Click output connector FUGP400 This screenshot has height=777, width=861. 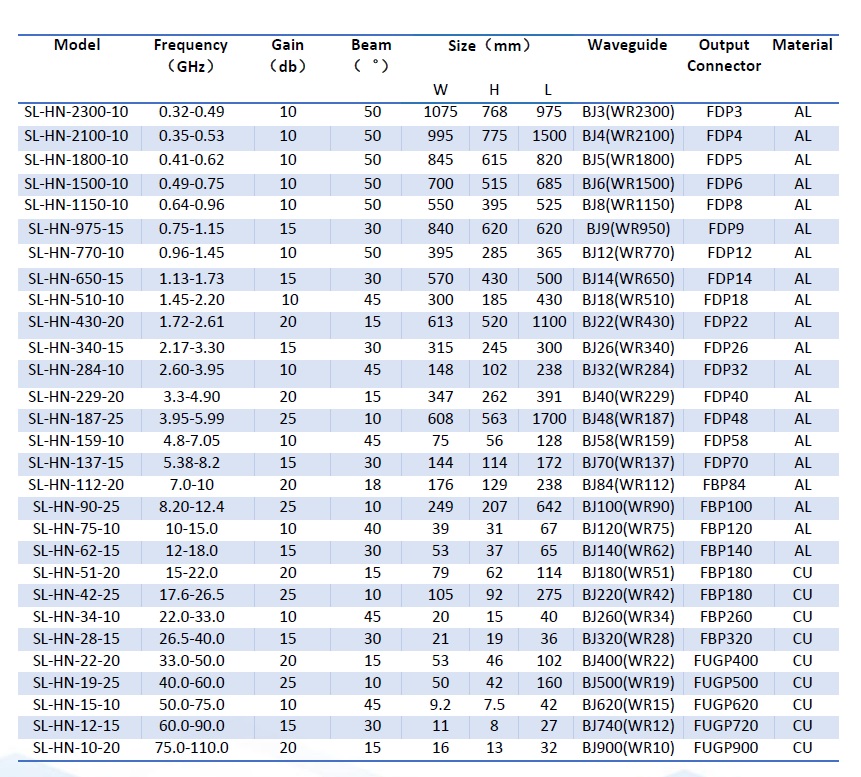coord(726,661)
